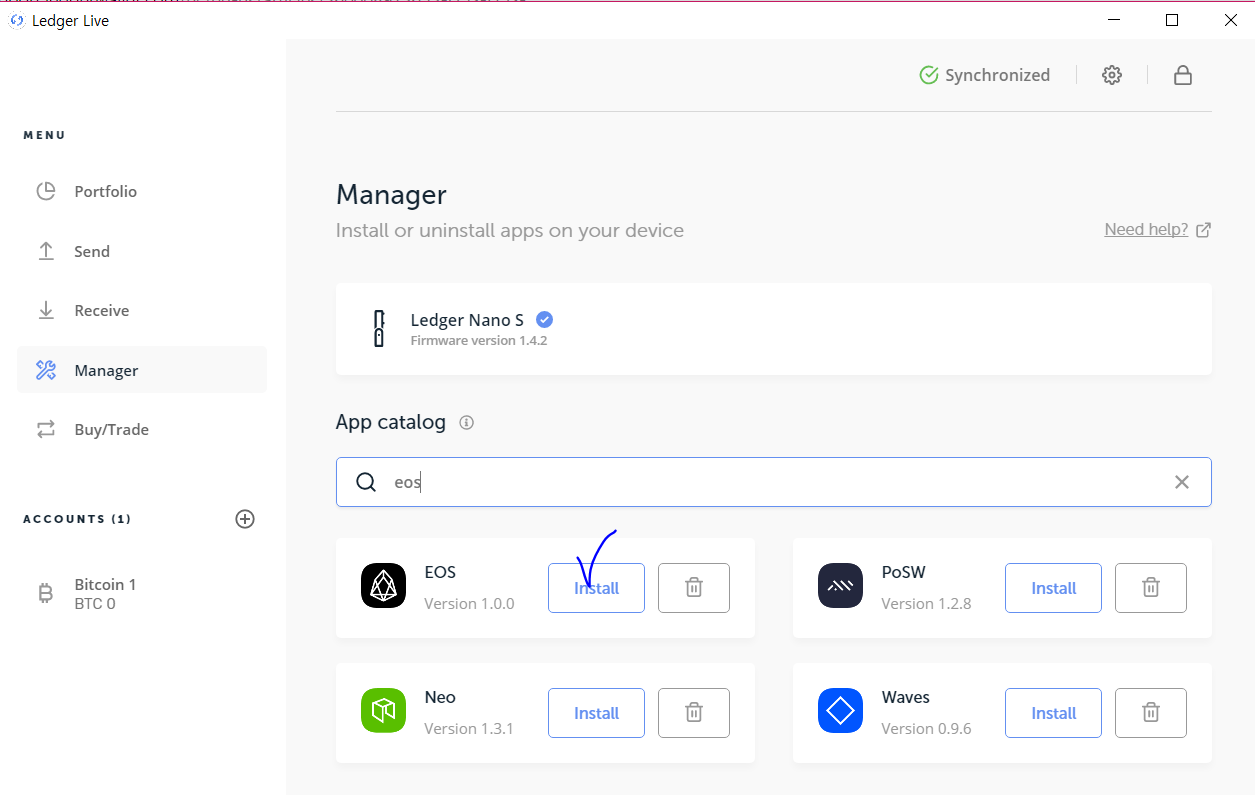The height and width of the screenshot is (795, 1255).
Task: Install the PoSW app
Action: pos(1053,588)
